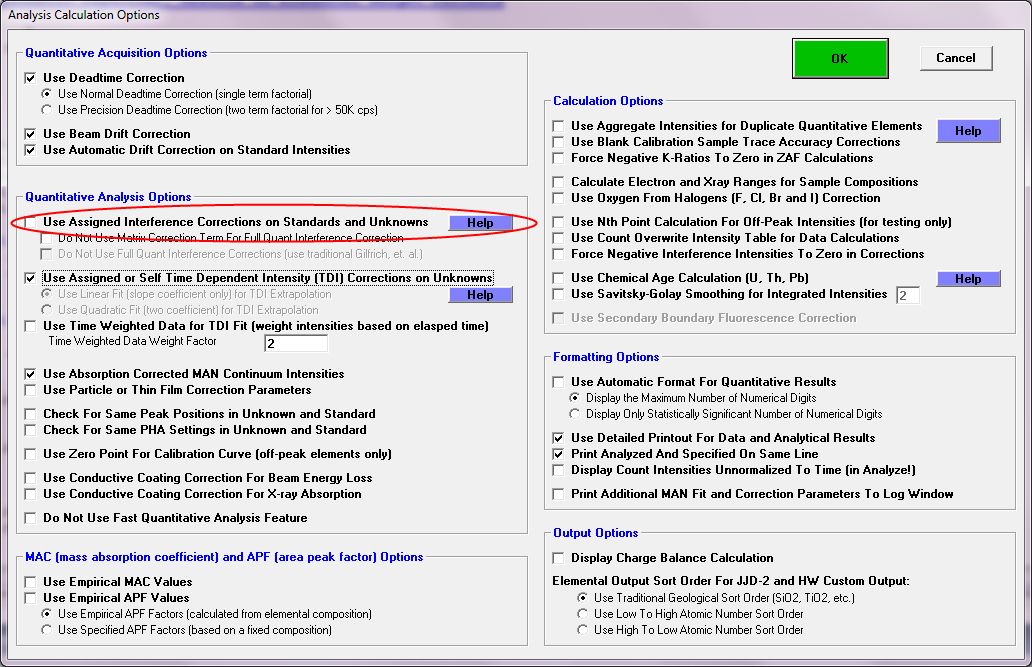Image resolution: width=1032 pixels, height=667 pixels.
Task: Enable Display Charge Balance Calculation
Action: (x=558, y=558)
